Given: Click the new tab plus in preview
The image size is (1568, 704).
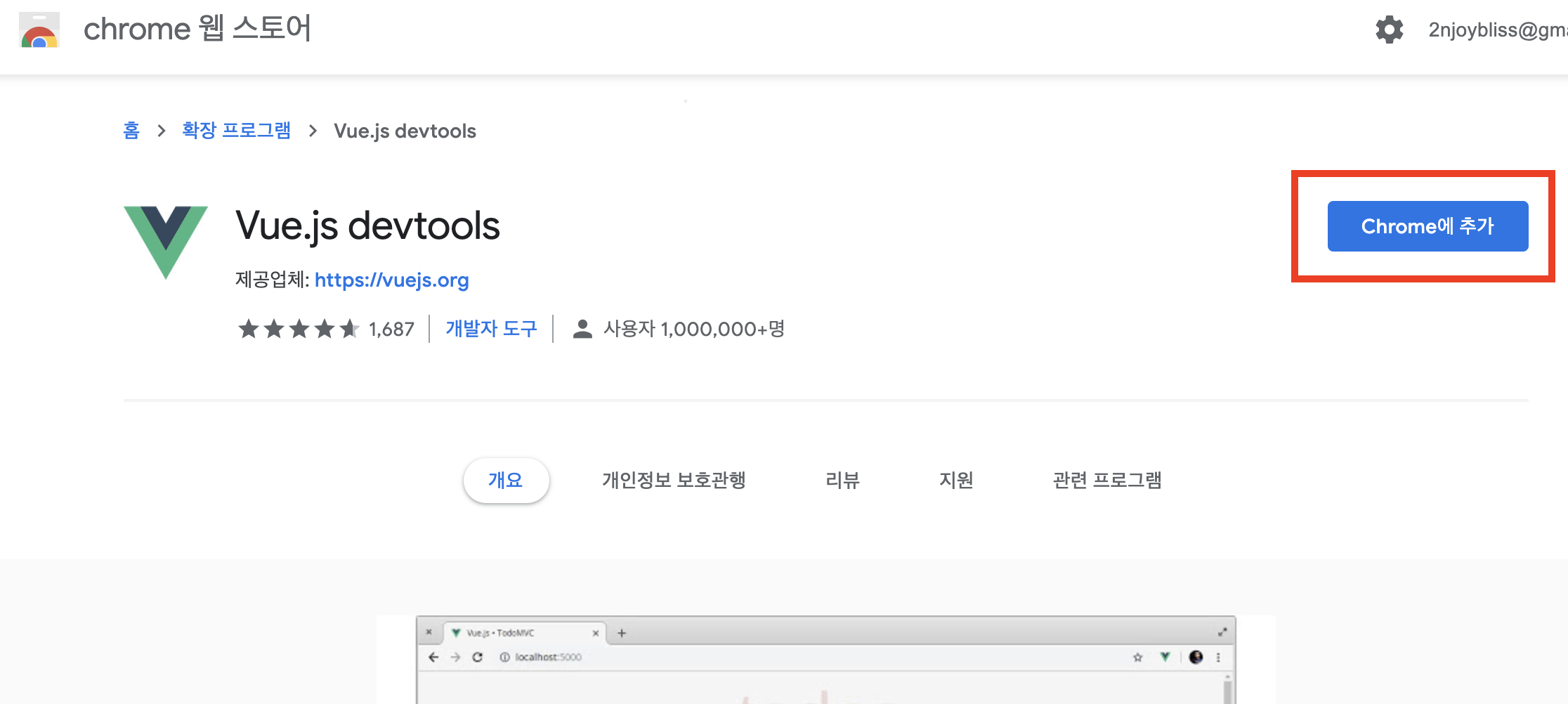Looking at the screenshot, I should pyautogui.click(x=622, y=633).
